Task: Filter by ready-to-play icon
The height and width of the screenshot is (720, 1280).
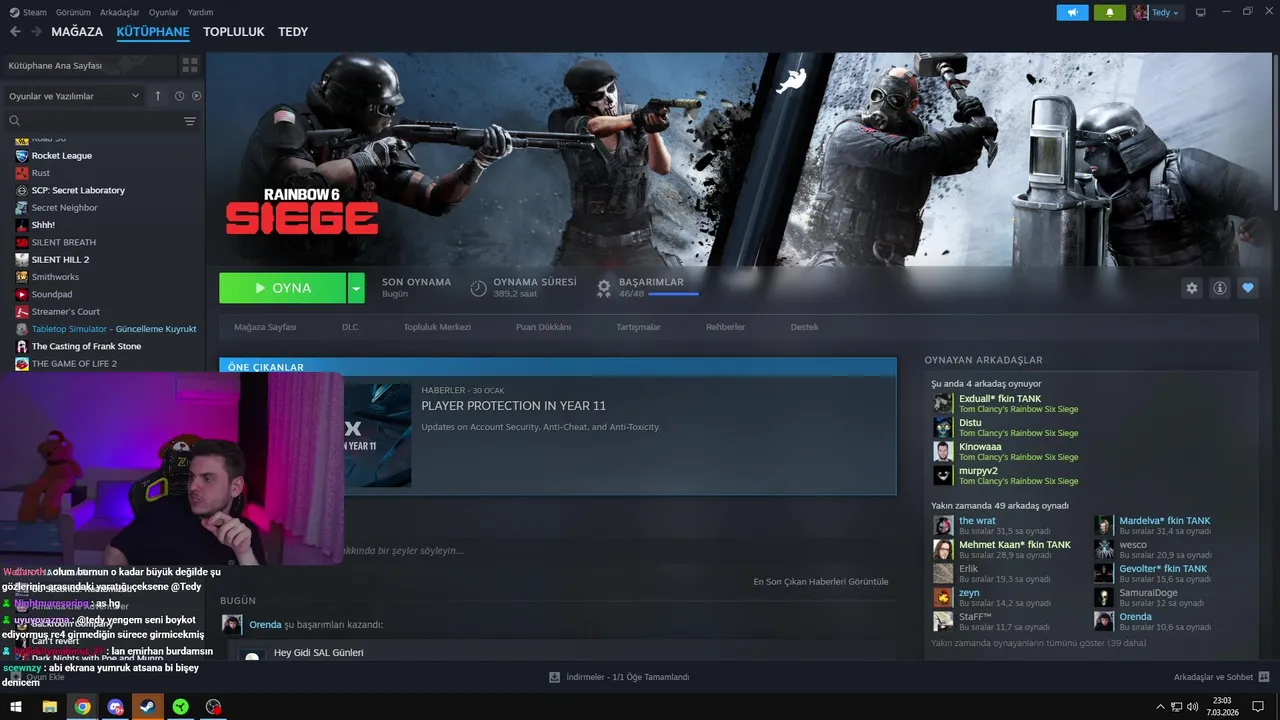Action: (196, 96)
